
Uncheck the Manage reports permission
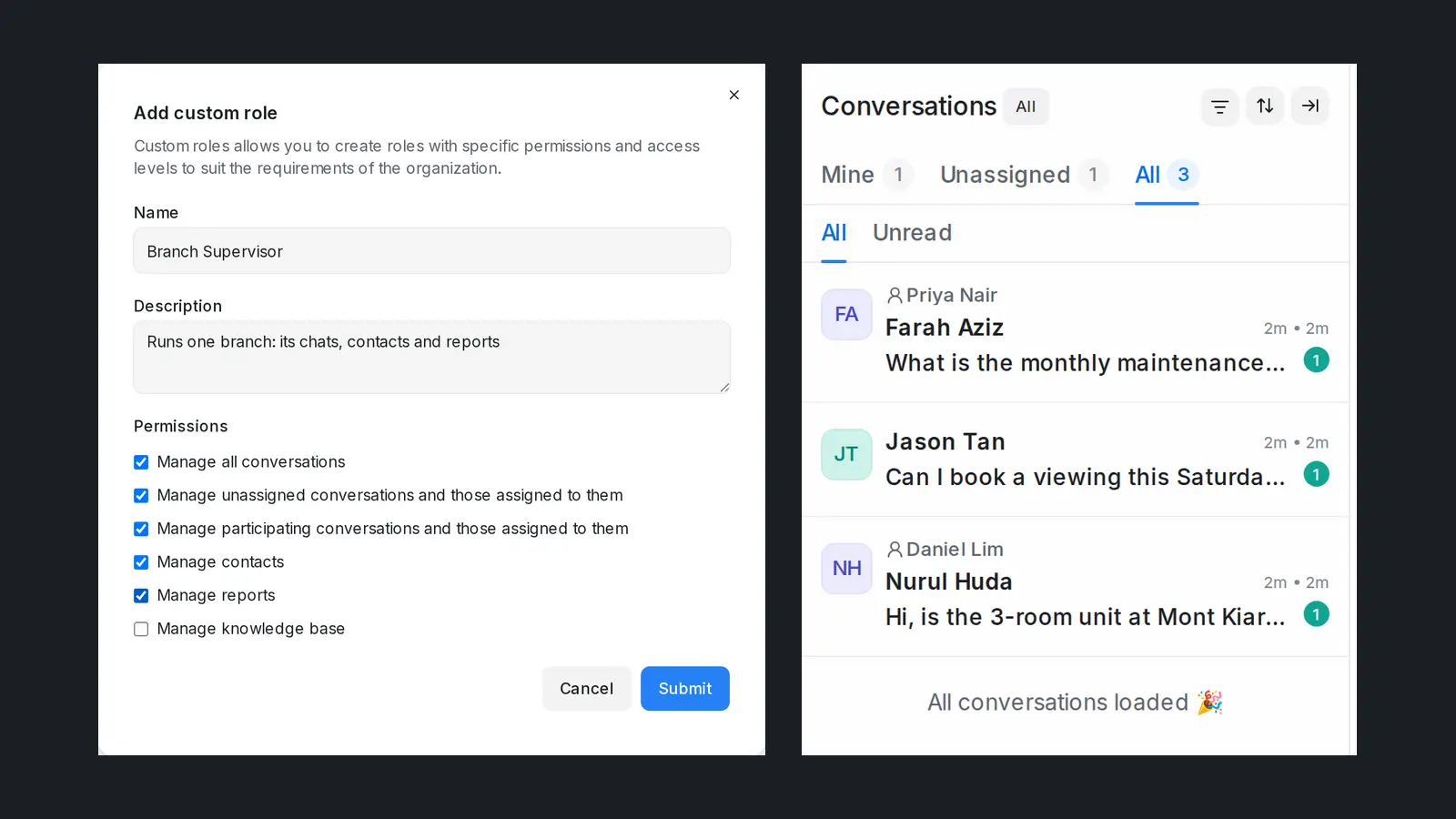coord(141,596)
